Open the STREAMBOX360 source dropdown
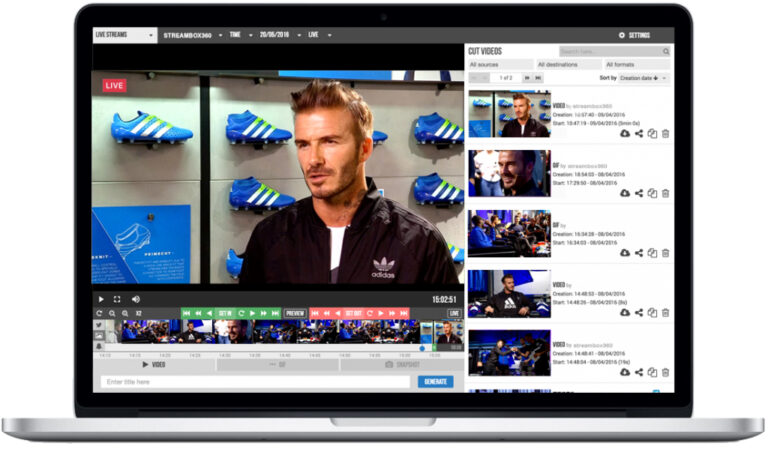This screenshot has height=452, width=768. [193, 35]
